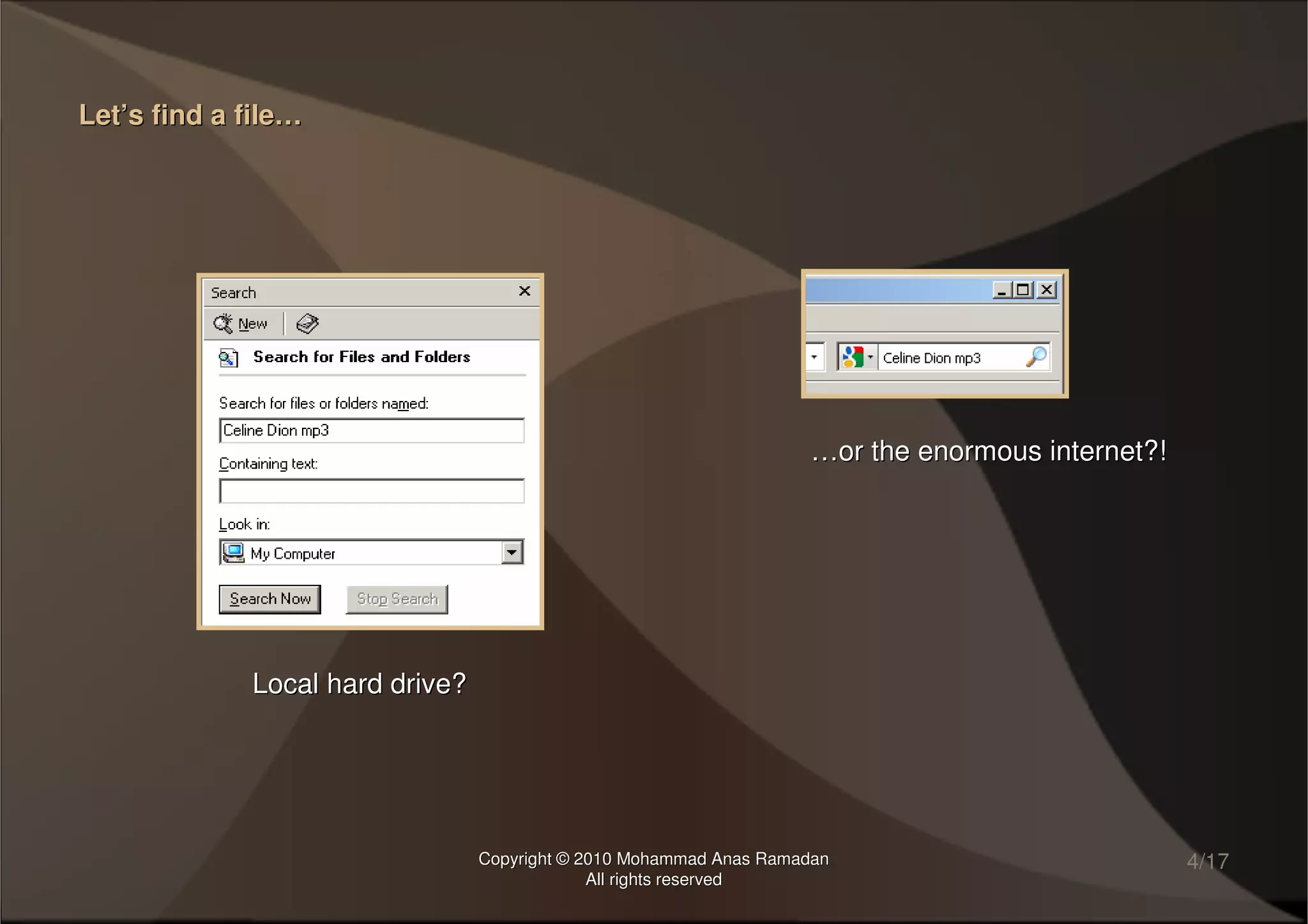Minimize the browser window
1308x924 pixels.
click(x=1001, y=291)
